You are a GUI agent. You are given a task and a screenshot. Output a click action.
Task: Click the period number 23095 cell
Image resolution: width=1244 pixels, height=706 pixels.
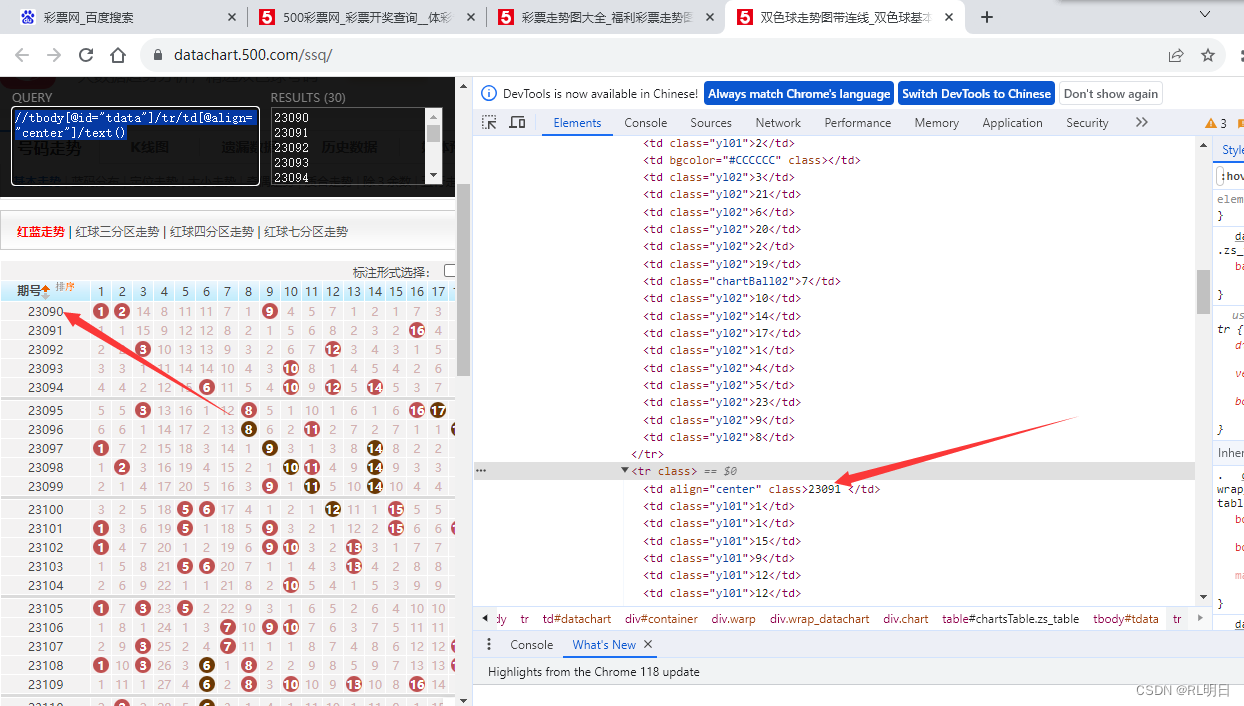click(45, 410)
